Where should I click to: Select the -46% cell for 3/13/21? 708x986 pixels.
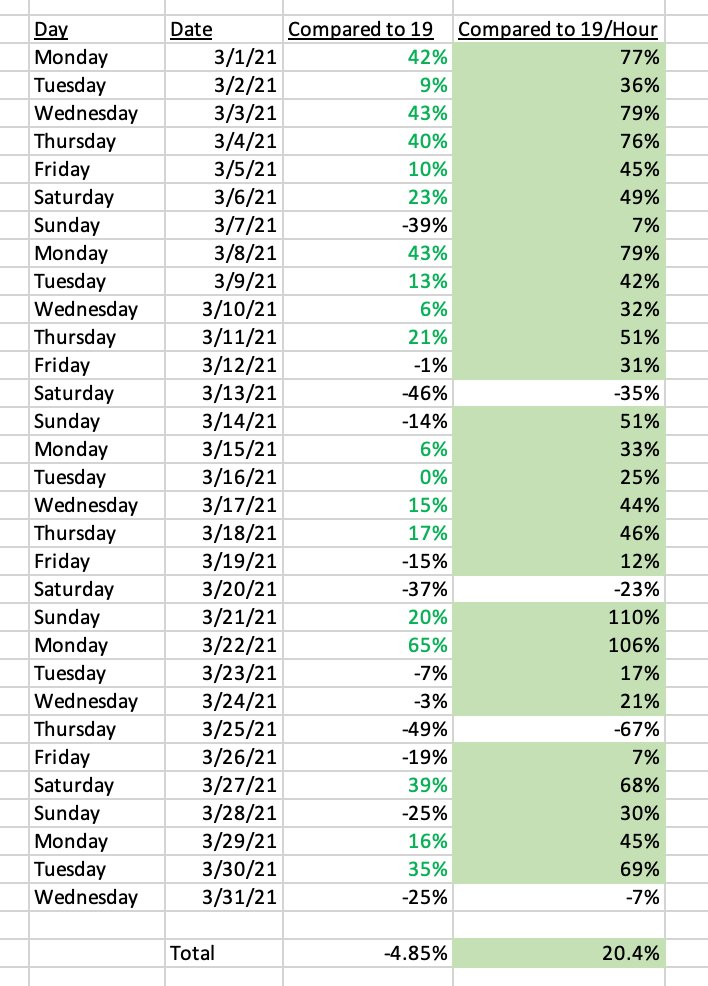368,393
